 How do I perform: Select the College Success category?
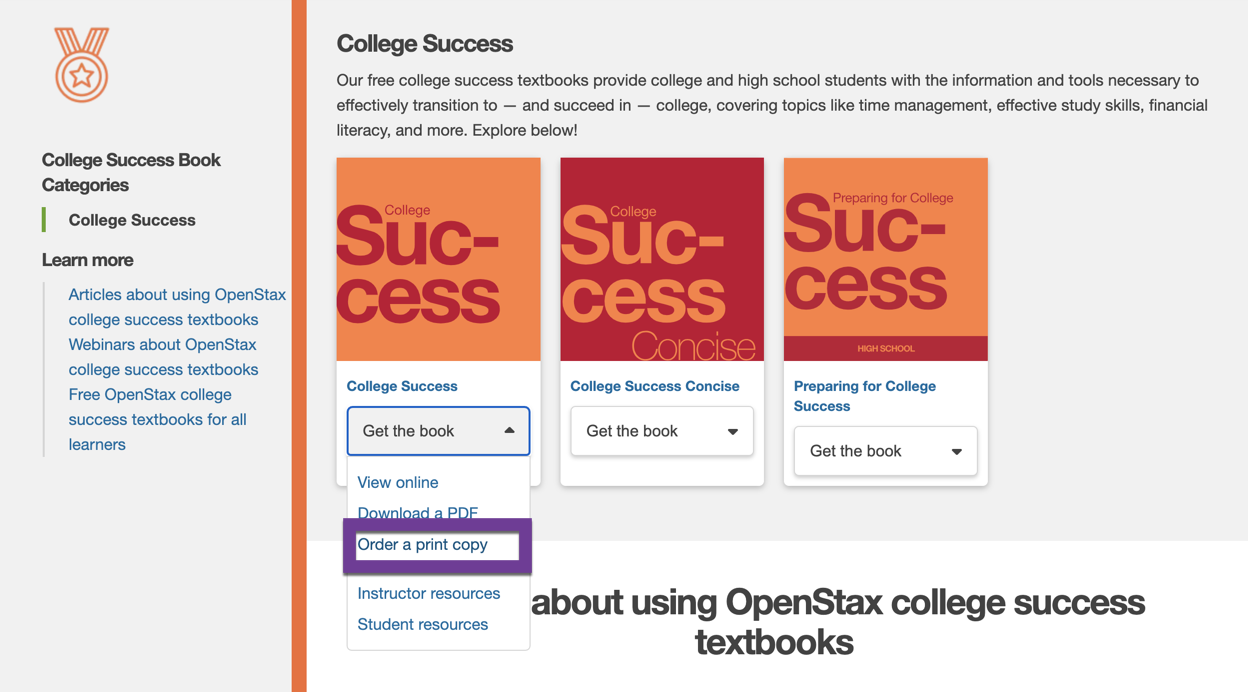[x=132, y=220]
